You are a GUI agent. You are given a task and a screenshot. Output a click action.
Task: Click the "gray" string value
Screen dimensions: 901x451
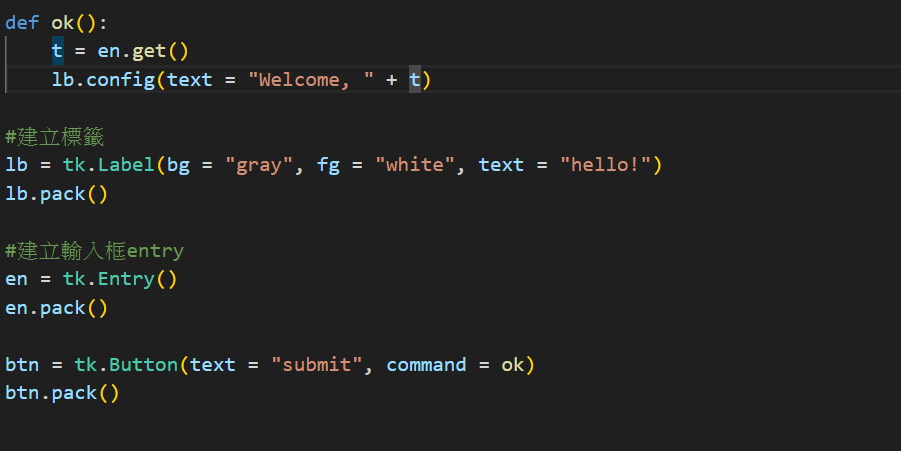tap(259, 165)
